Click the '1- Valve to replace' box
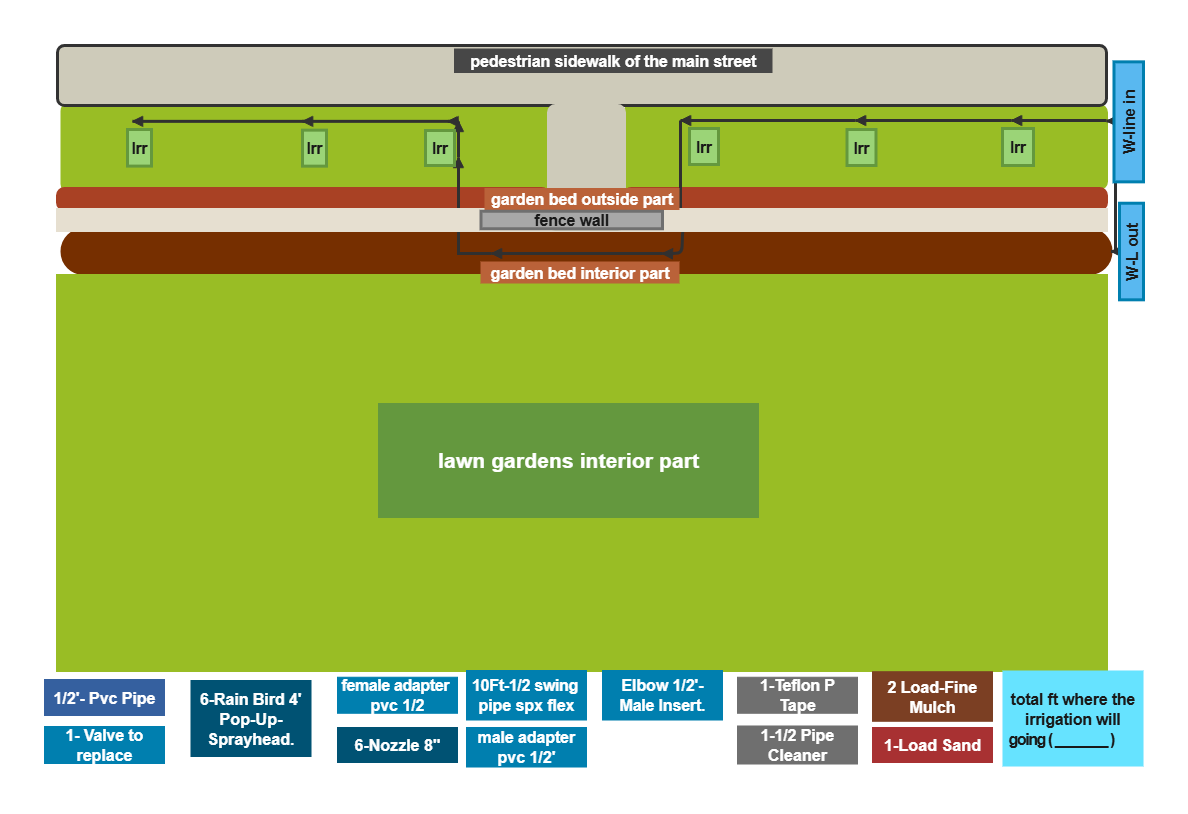 tap(105, 745)
